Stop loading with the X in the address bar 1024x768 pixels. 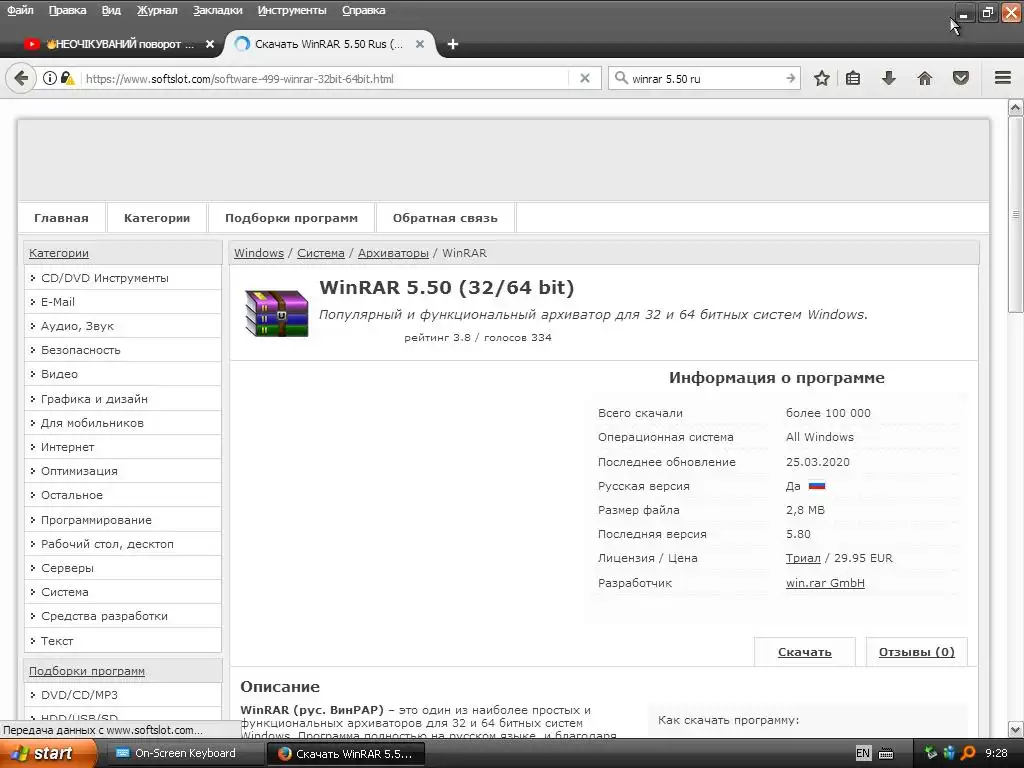(x=584, y=78)
